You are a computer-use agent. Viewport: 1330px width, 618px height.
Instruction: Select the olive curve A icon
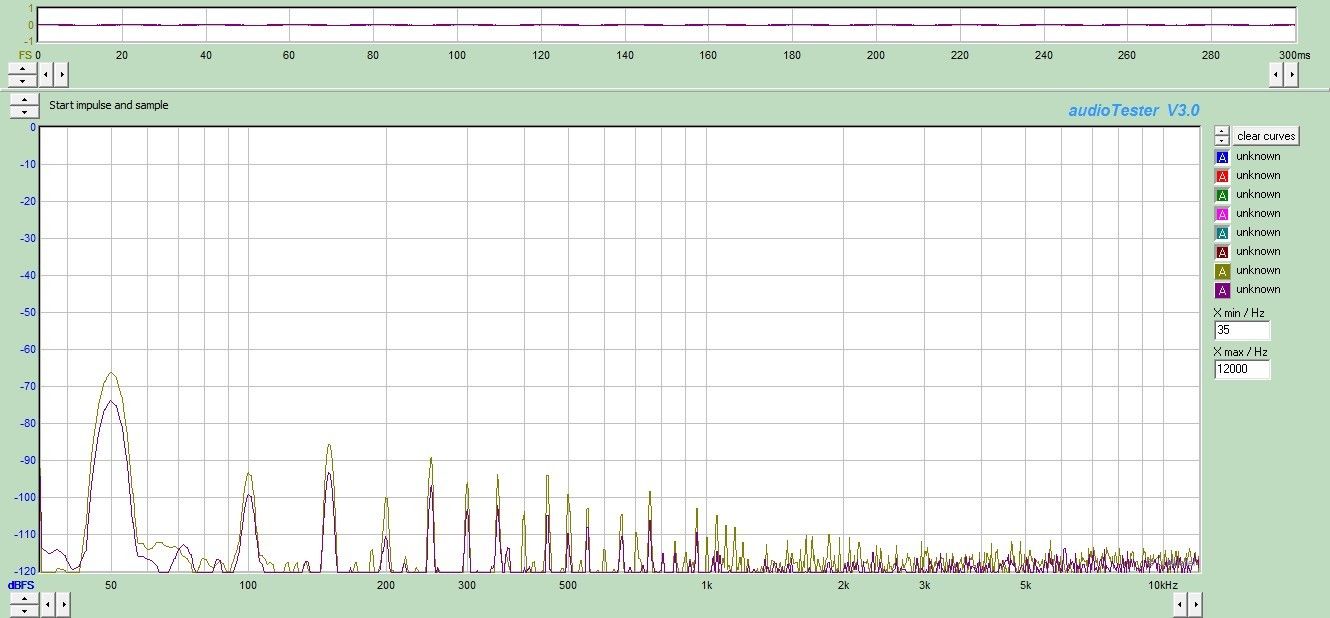(1221, 271)
